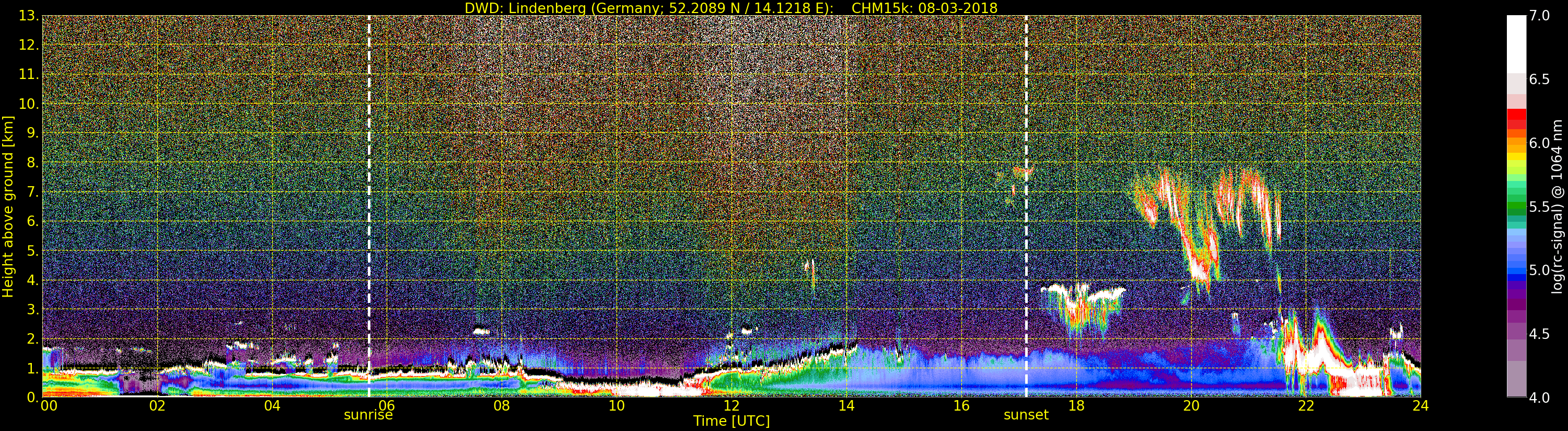
Task: Click the colorbar tick value 7.0
Action: click(x=1539, y=16)
